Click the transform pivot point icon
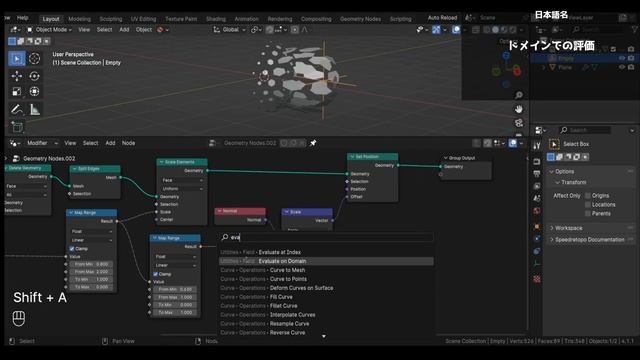 click(256, 30)
